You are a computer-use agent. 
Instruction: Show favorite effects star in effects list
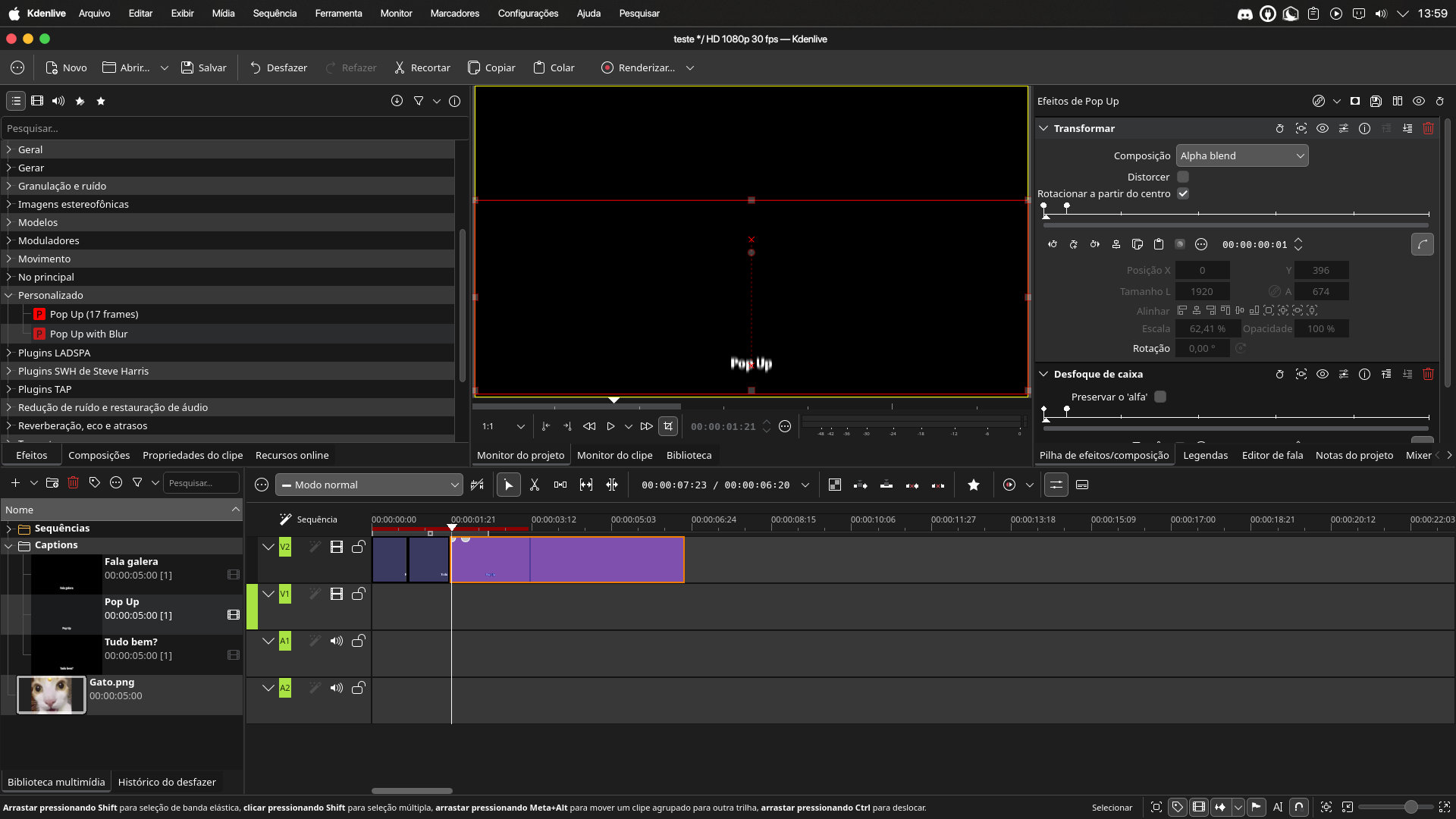[x=101, y=101]
